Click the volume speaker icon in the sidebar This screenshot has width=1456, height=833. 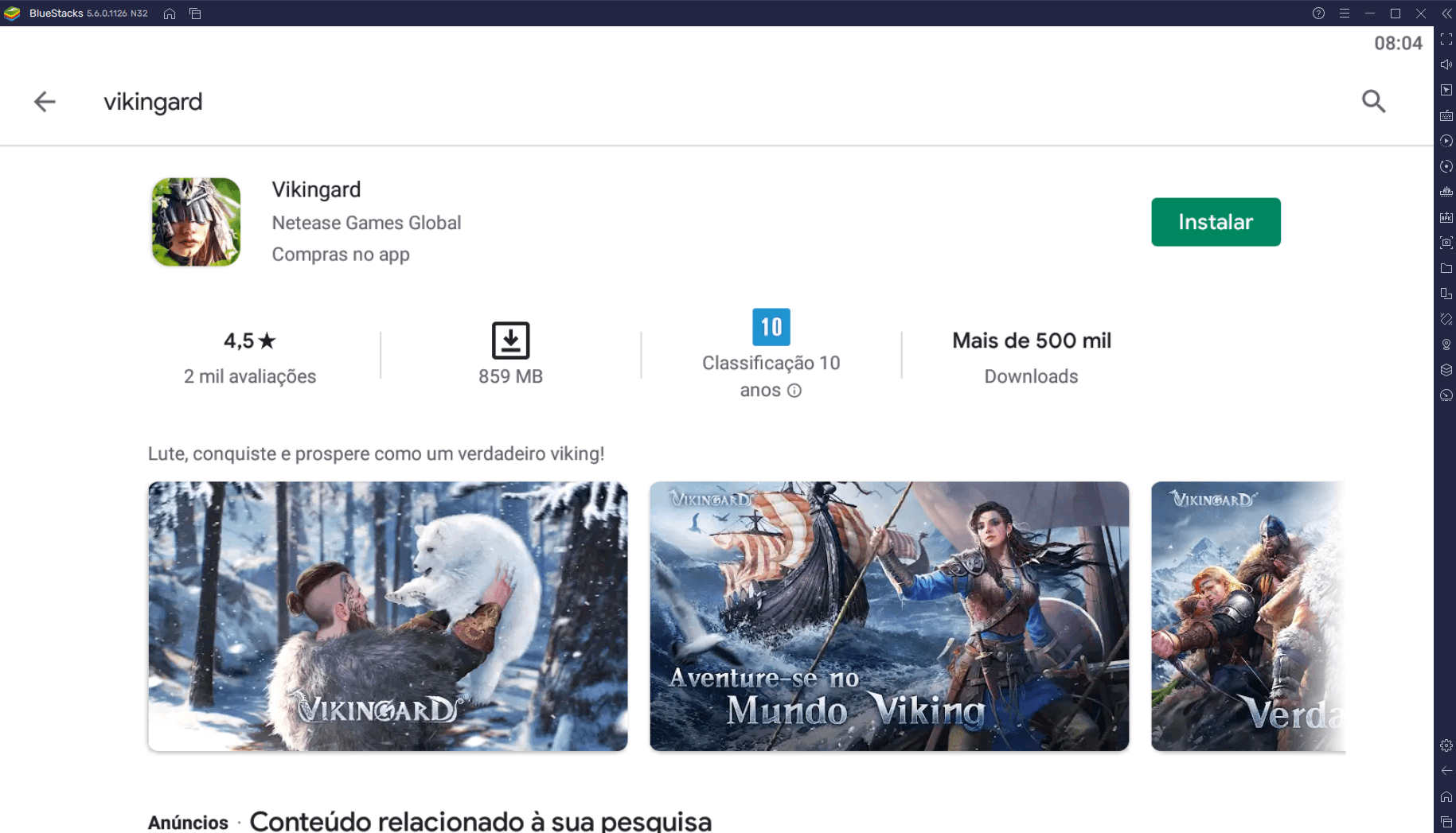click(x=1446, y=64)
